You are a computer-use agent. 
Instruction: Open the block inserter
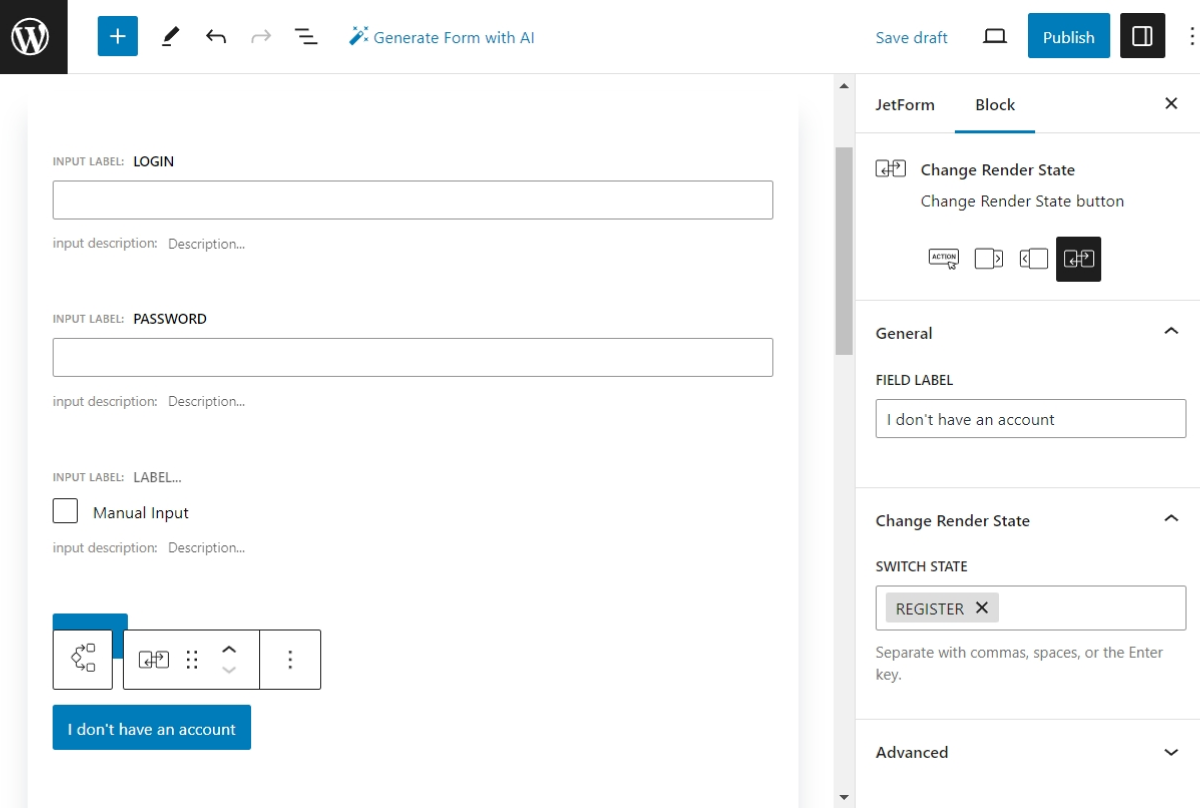(117, 36)
